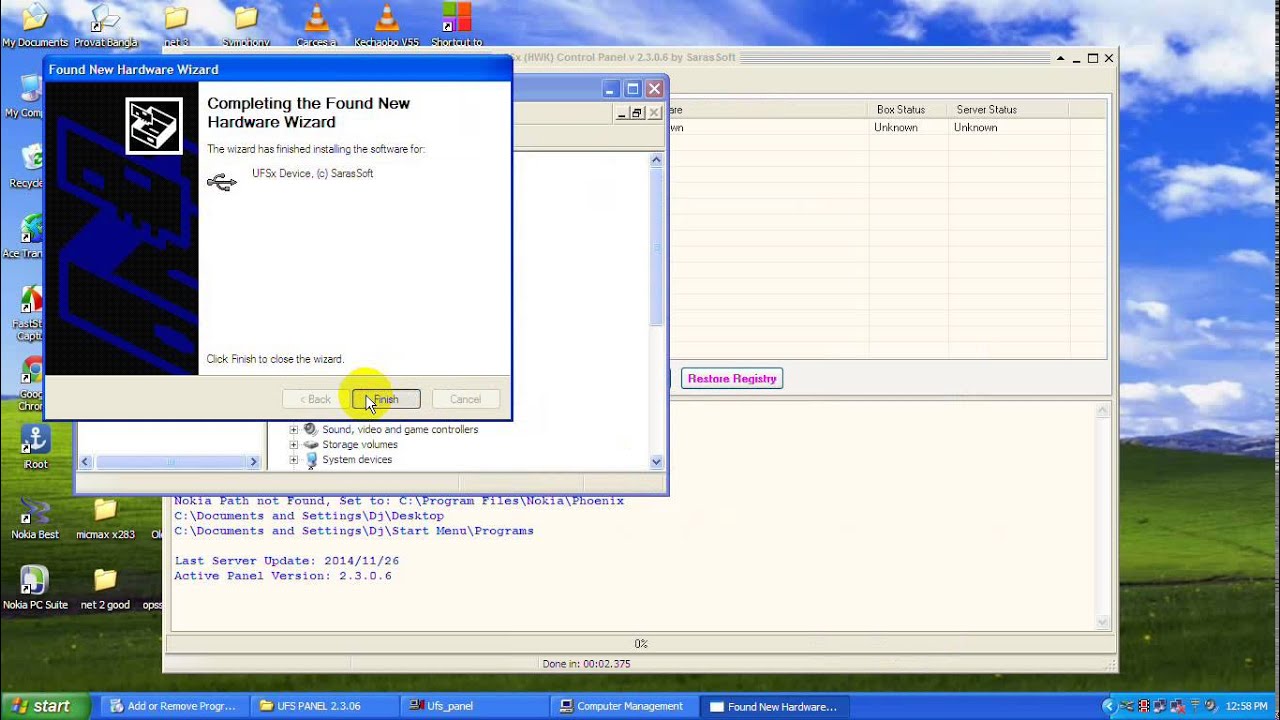Open the Nokia Best desktop shortcut

point(35,517)
